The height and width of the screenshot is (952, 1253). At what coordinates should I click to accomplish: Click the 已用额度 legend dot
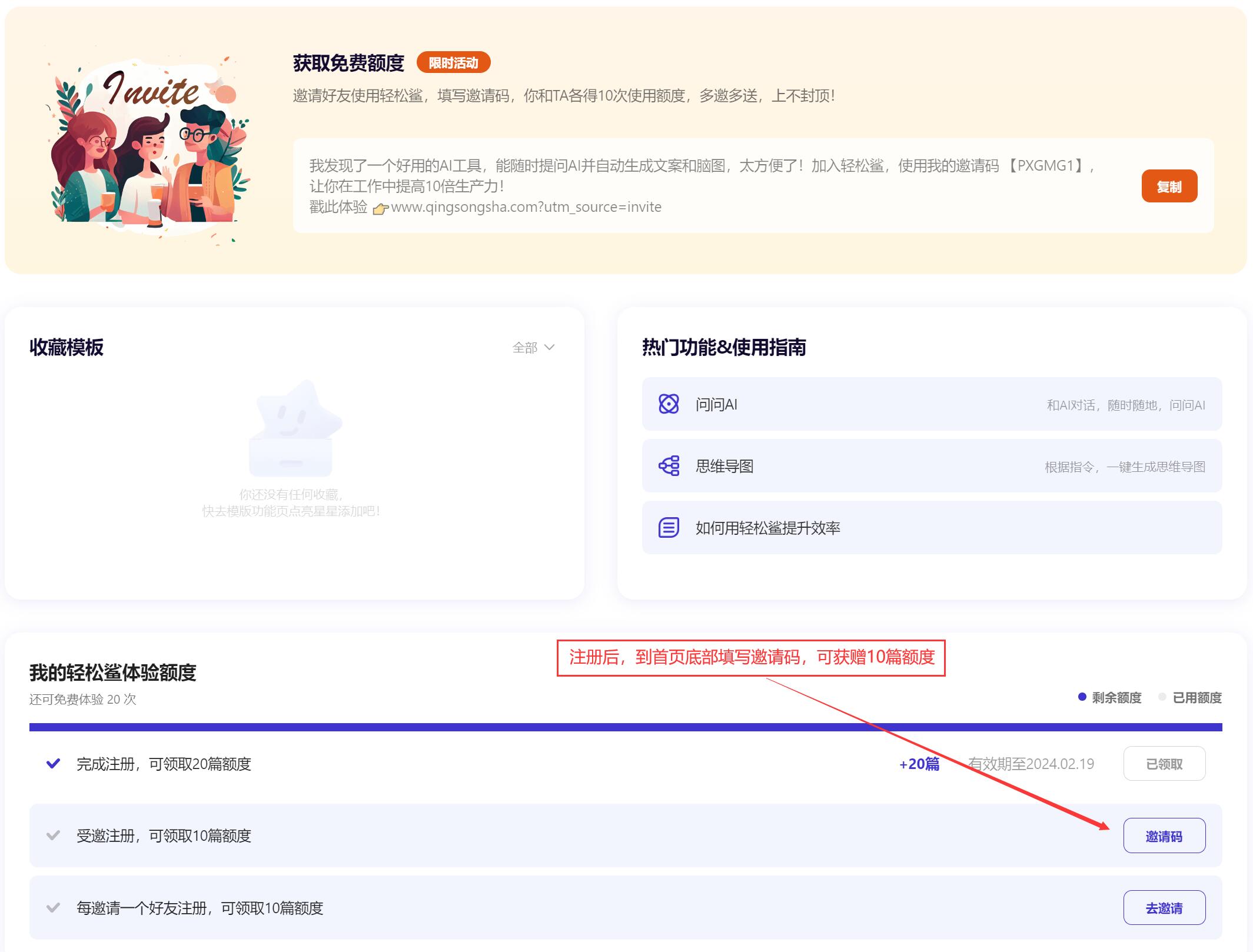[1162, 697]
